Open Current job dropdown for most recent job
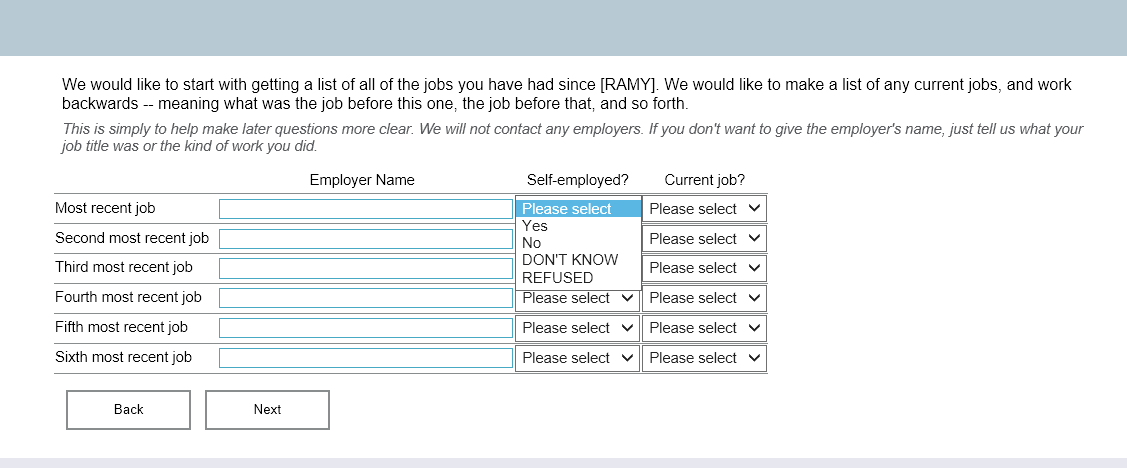The width and height of the screenshot is (1127, 468). pyautogui.click(x=704, y=209)
